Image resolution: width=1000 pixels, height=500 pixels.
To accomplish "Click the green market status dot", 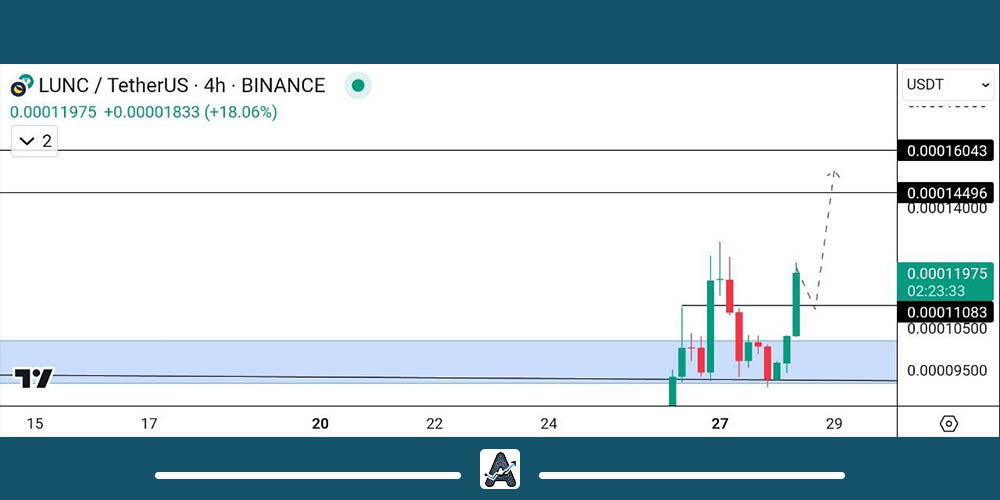I will [x=357, y=86].
